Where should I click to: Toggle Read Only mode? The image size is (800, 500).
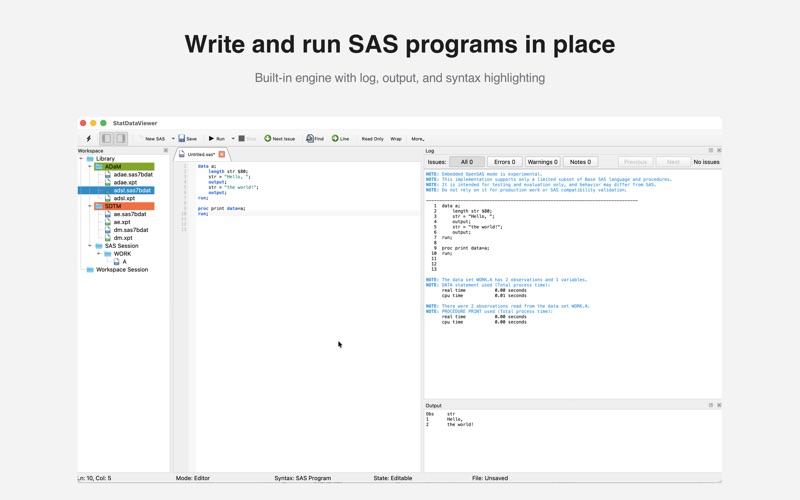[372, 139]
